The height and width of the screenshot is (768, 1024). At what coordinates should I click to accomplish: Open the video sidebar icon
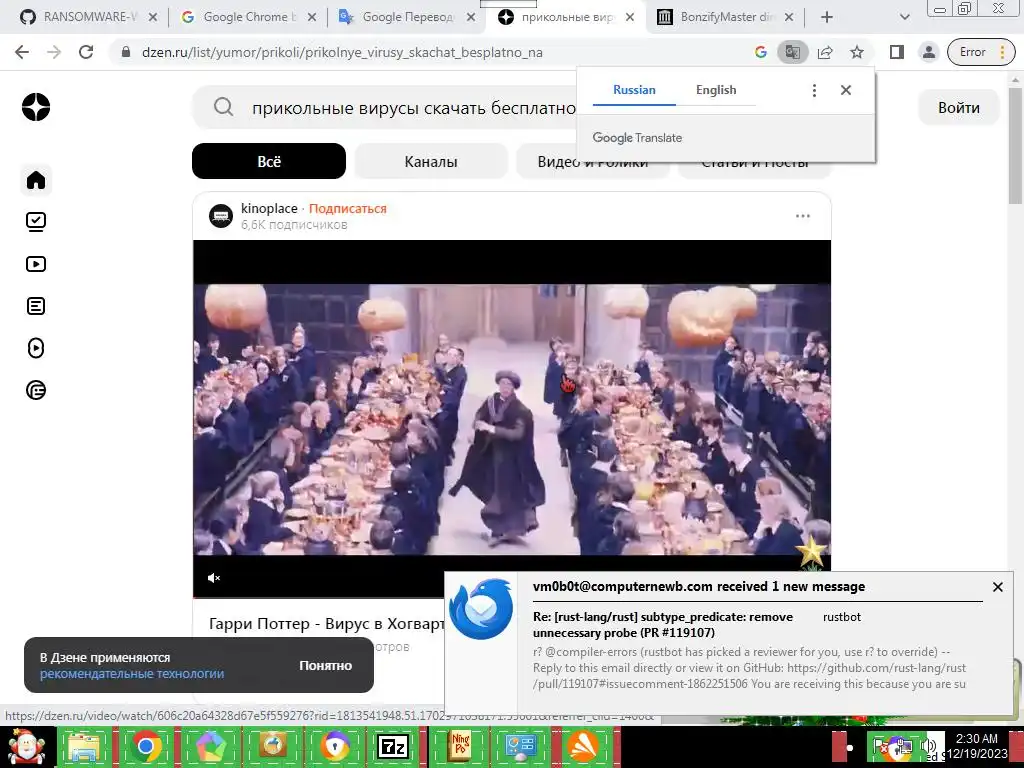point(36,264)
